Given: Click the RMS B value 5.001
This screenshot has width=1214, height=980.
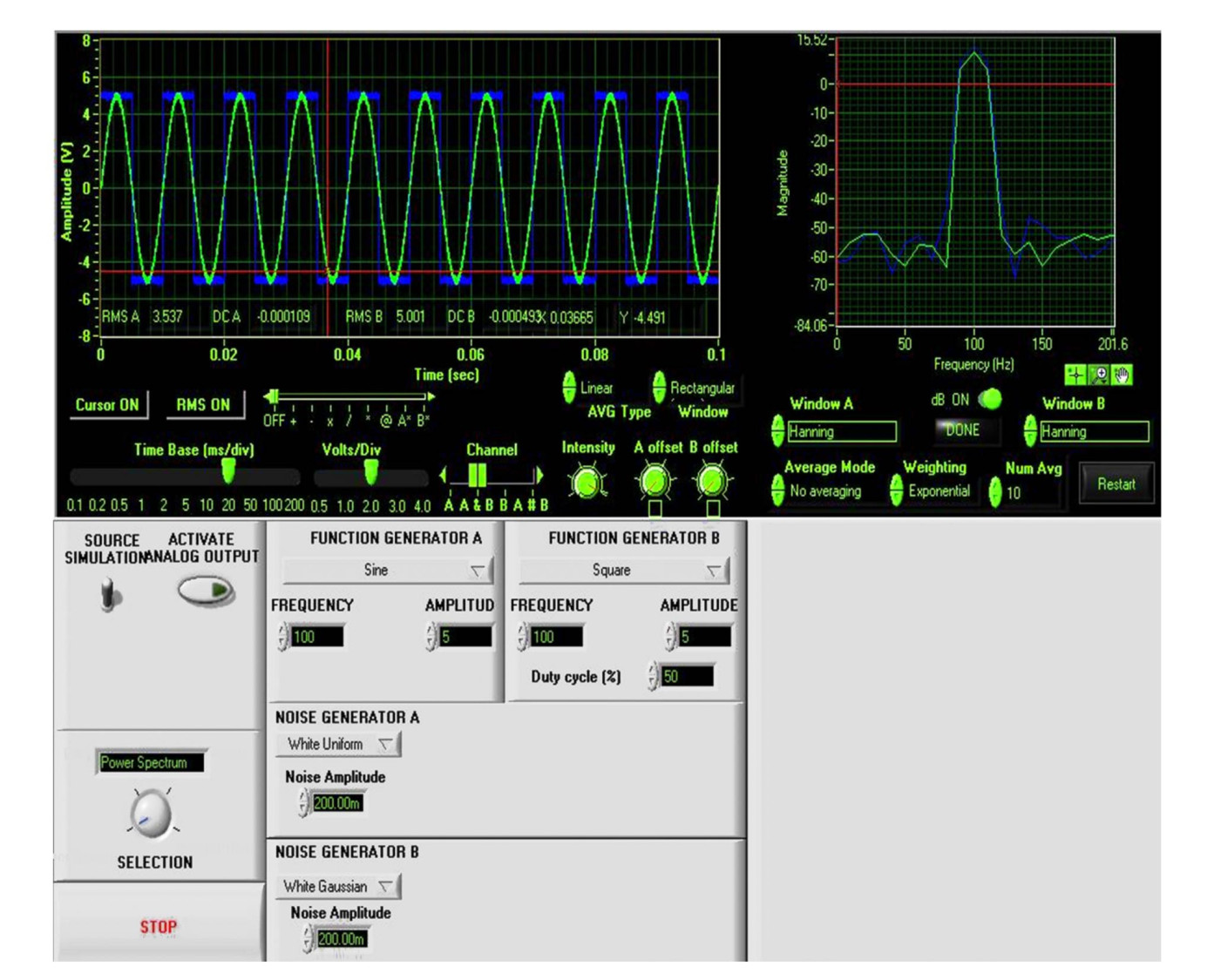Looking at the screenshot, I should pyautogui.click(x=410, y=316).
